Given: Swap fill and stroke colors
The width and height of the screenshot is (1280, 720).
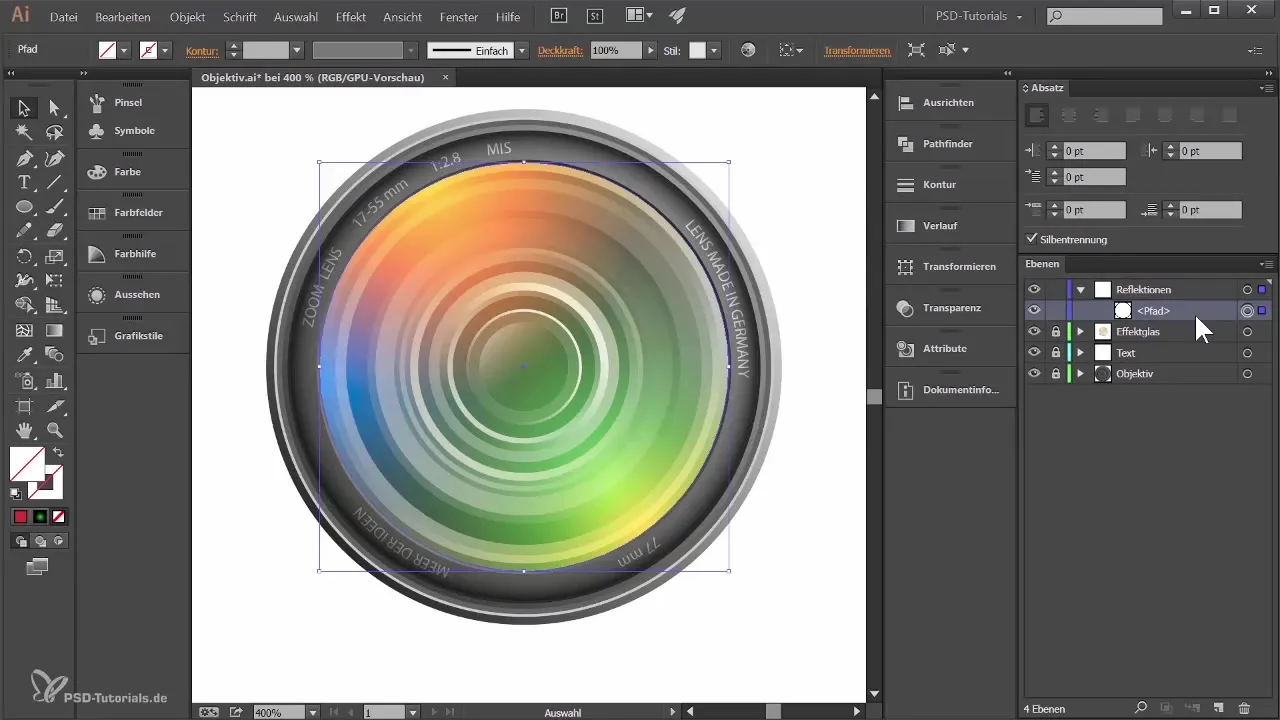Looking at the screenshot, I should coord(58,453).
